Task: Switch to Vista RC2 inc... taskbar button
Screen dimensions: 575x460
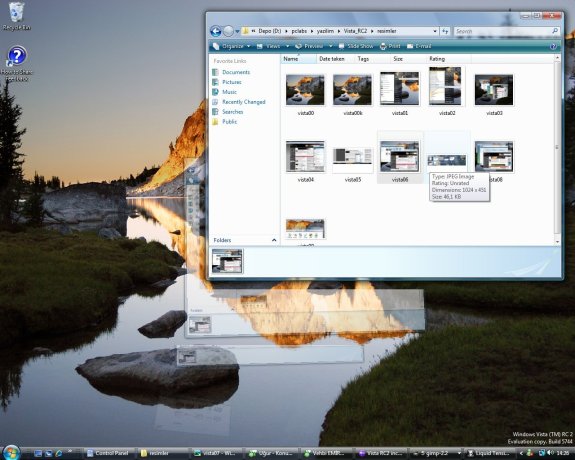Action: tap(380, 454)
